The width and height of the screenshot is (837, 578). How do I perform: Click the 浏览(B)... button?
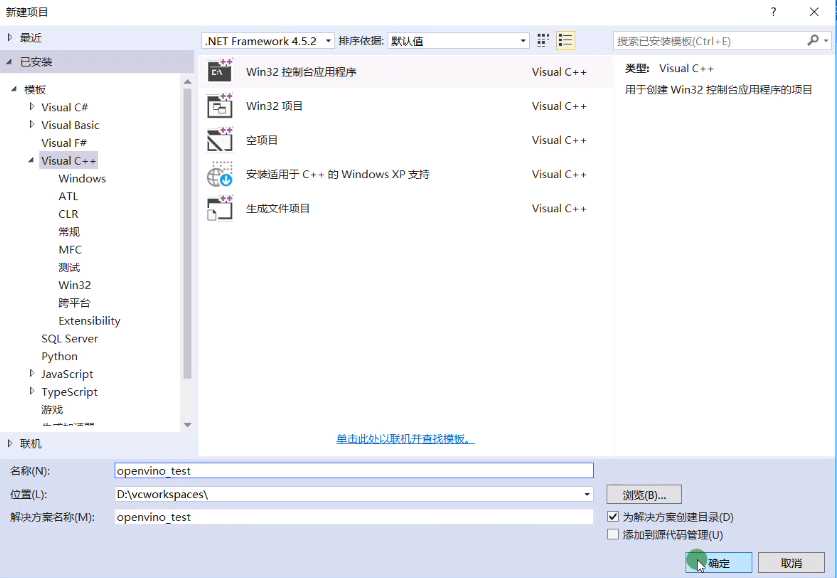point(644,495)
